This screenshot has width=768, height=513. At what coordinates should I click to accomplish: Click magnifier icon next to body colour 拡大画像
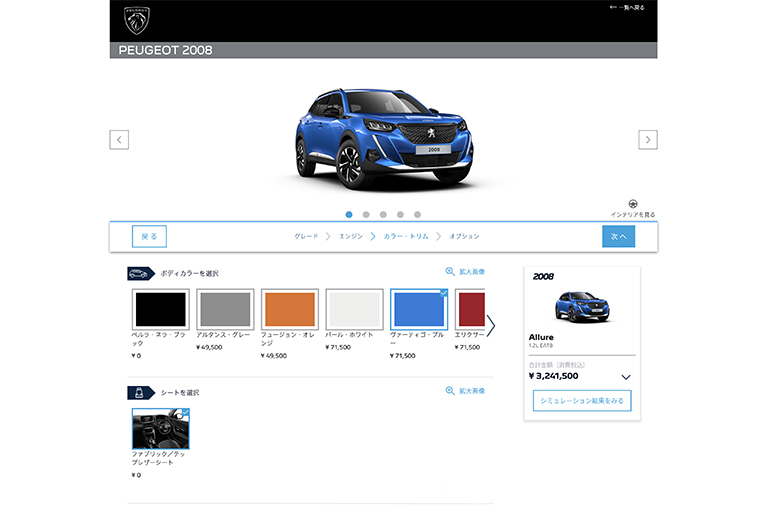(450, 271)
